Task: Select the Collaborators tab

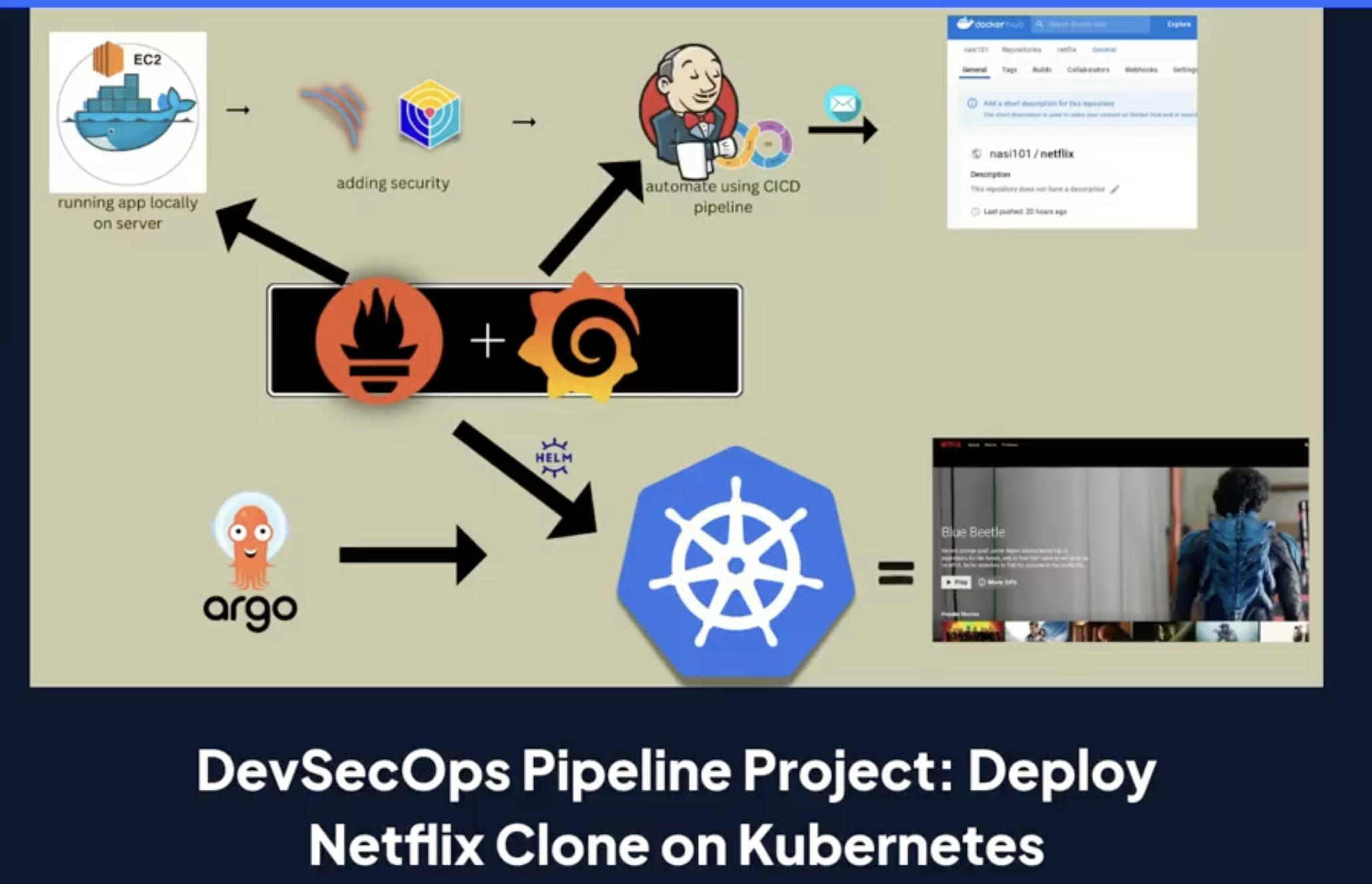Action: coord(1089,70)
